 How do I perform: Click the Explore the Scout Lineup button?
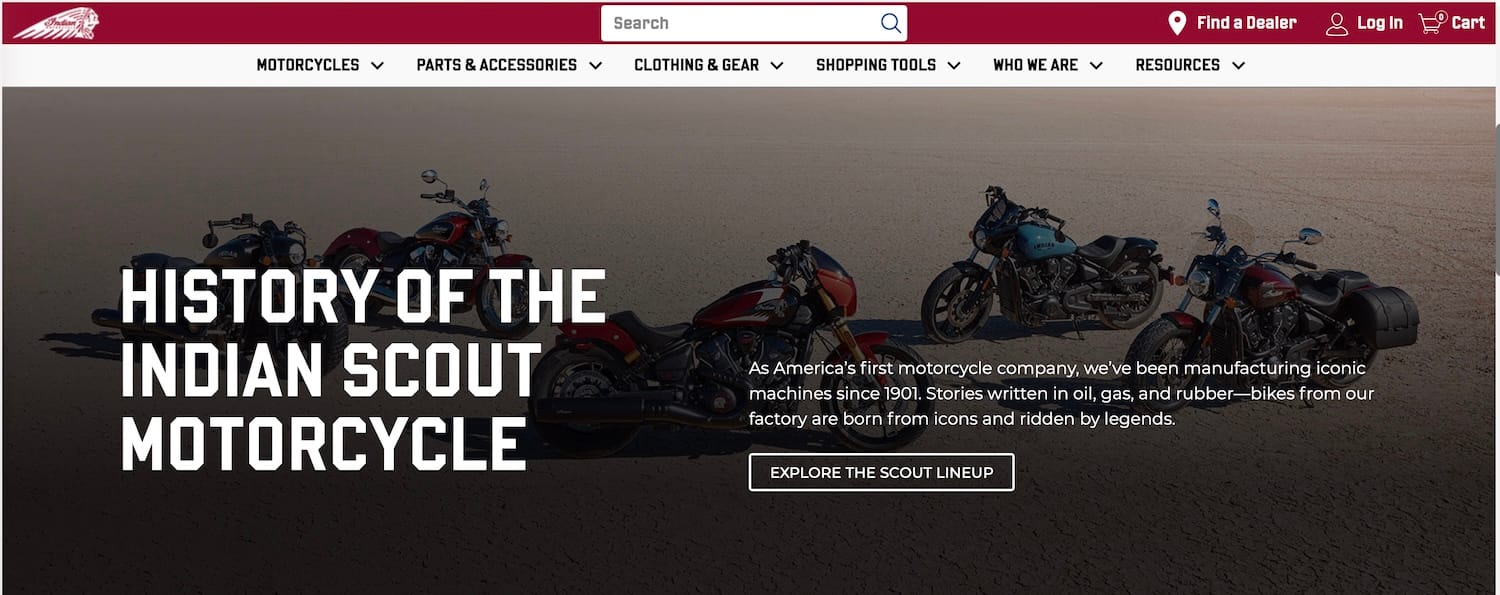882,472
